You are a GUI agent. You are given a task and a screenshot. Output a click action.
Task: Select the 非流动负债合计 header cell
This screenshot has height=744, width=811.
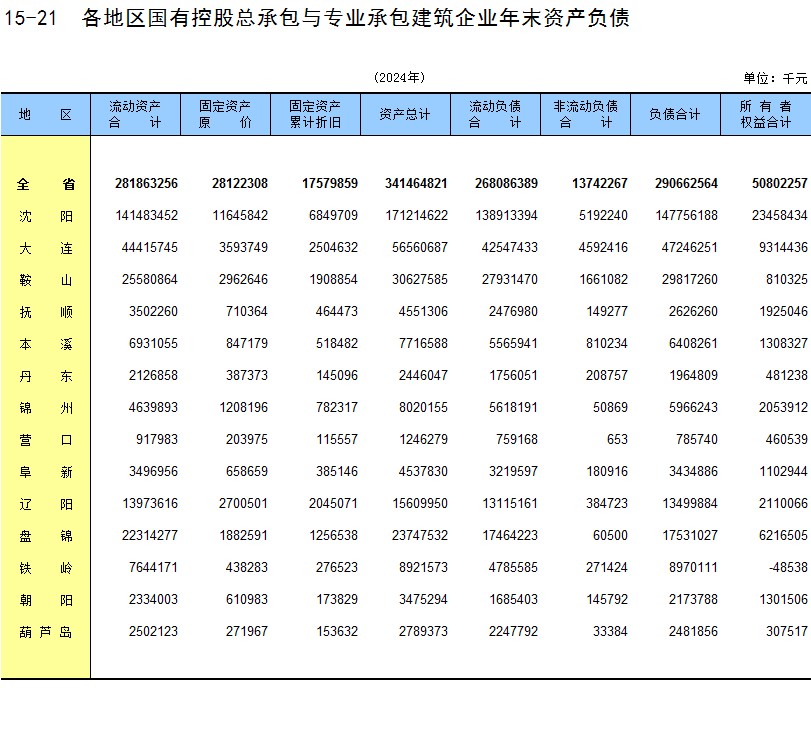tap(585, 114)
